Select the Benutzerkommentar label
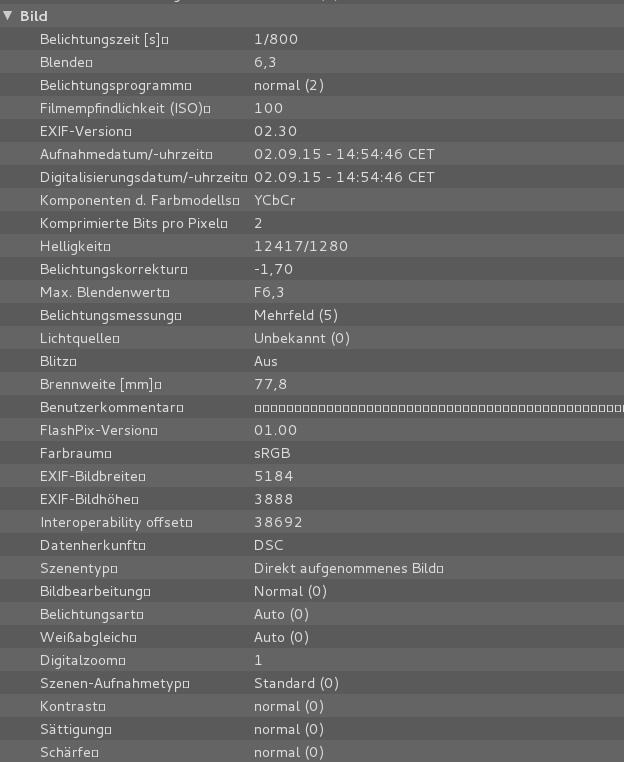Screen dimensions: 624x762 point(108,407)
